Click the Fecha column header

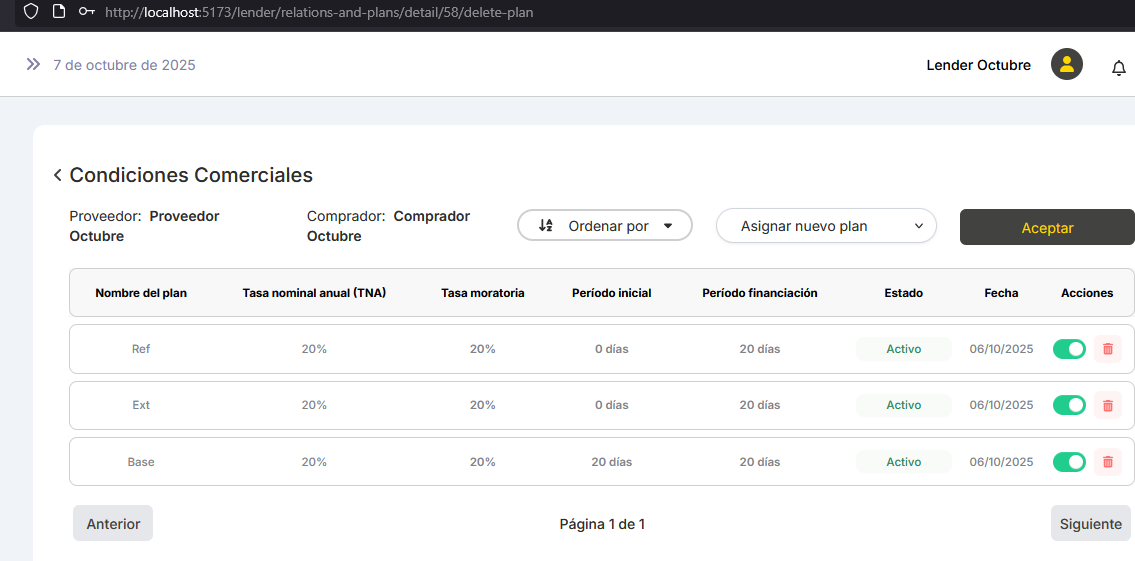tap(1001, 293)
